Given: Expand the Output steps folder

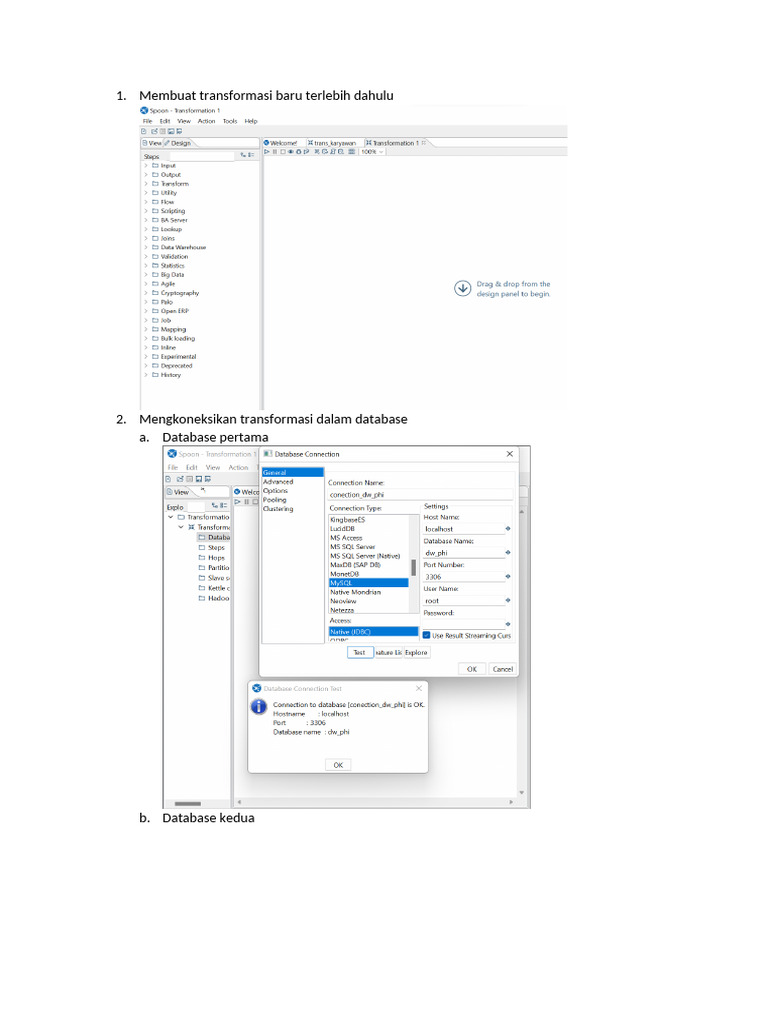Looking at the screenshot, I should tap(146, 175).
